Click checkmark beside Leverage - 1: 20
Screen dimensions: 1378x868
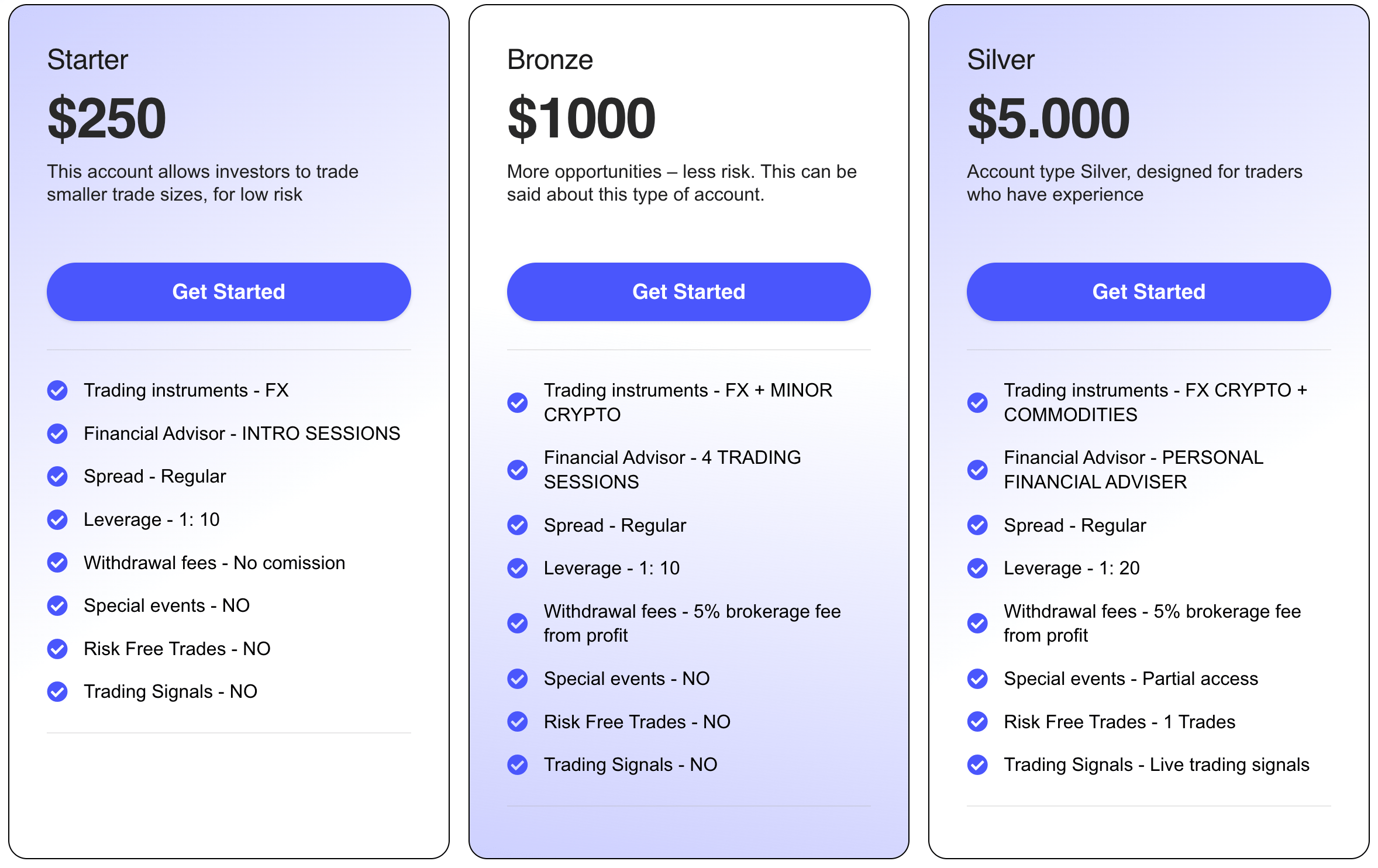977,568
